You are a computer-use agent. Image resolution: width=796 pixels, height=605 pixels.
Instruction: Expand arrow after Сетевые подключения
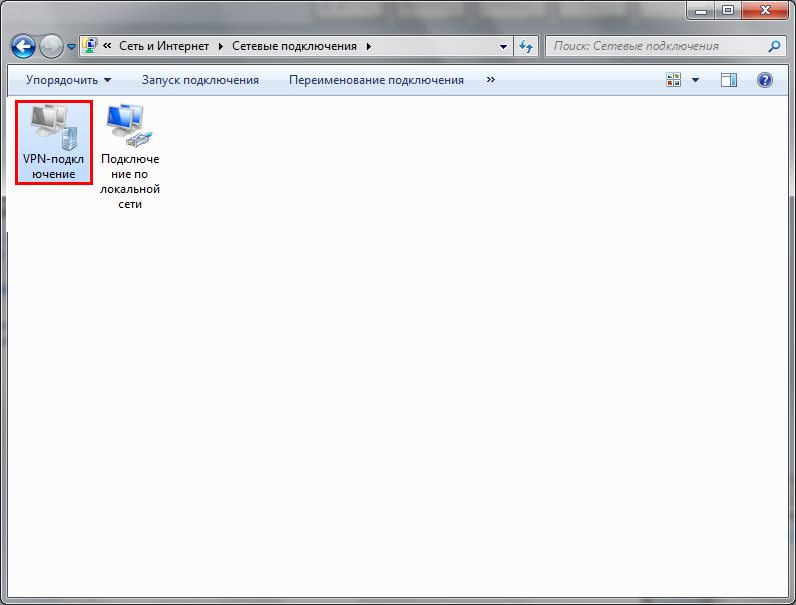tap(369, 46)
